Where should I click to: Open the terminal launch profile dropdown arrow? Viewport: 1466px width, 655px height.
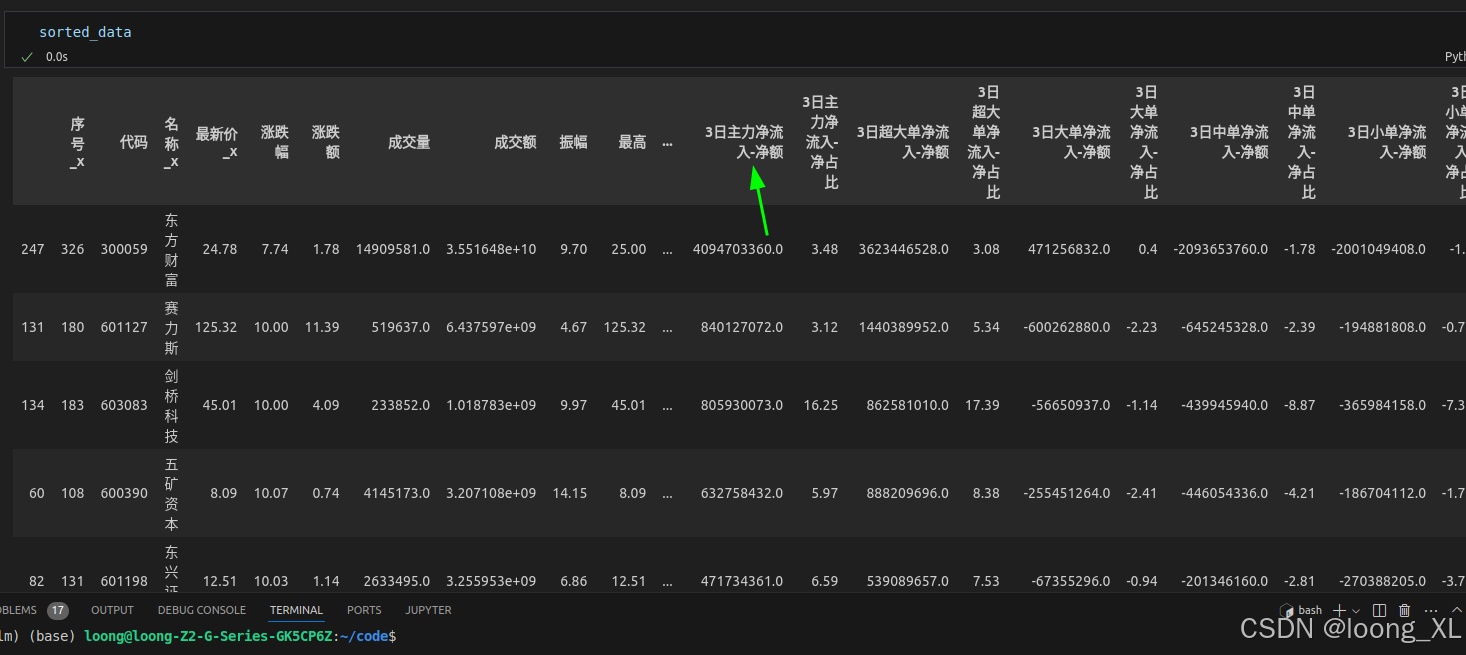1355,610
